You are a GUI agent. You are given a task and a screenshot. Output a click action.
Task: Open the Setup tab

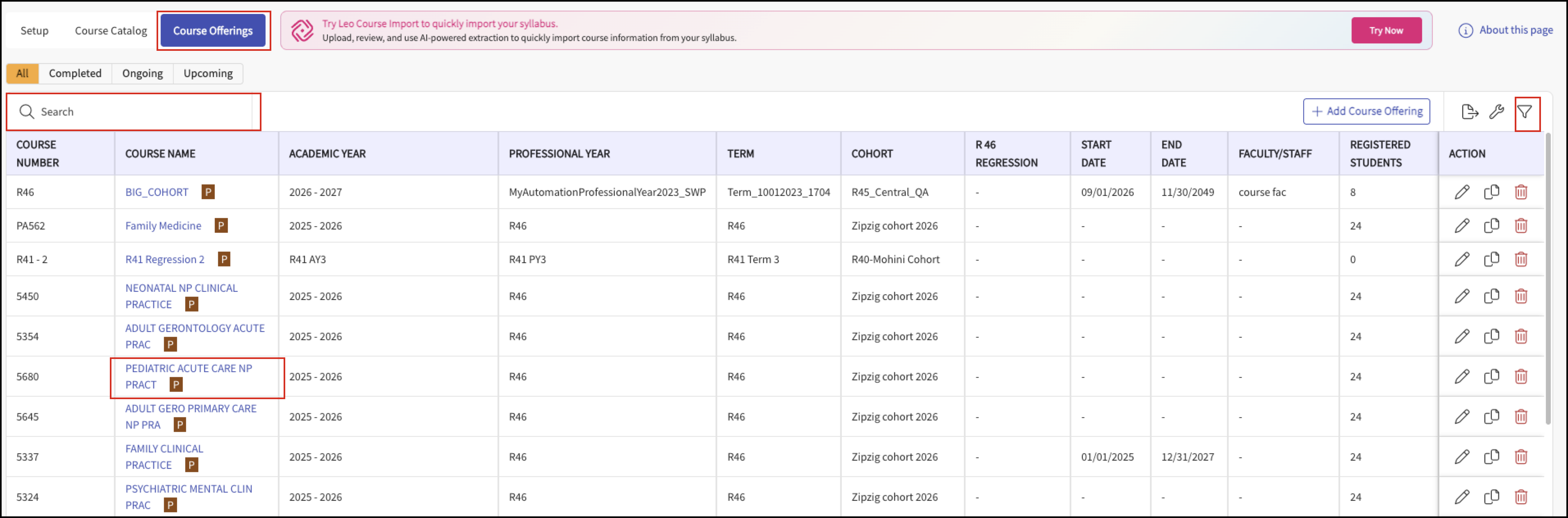tap(34, 31)
